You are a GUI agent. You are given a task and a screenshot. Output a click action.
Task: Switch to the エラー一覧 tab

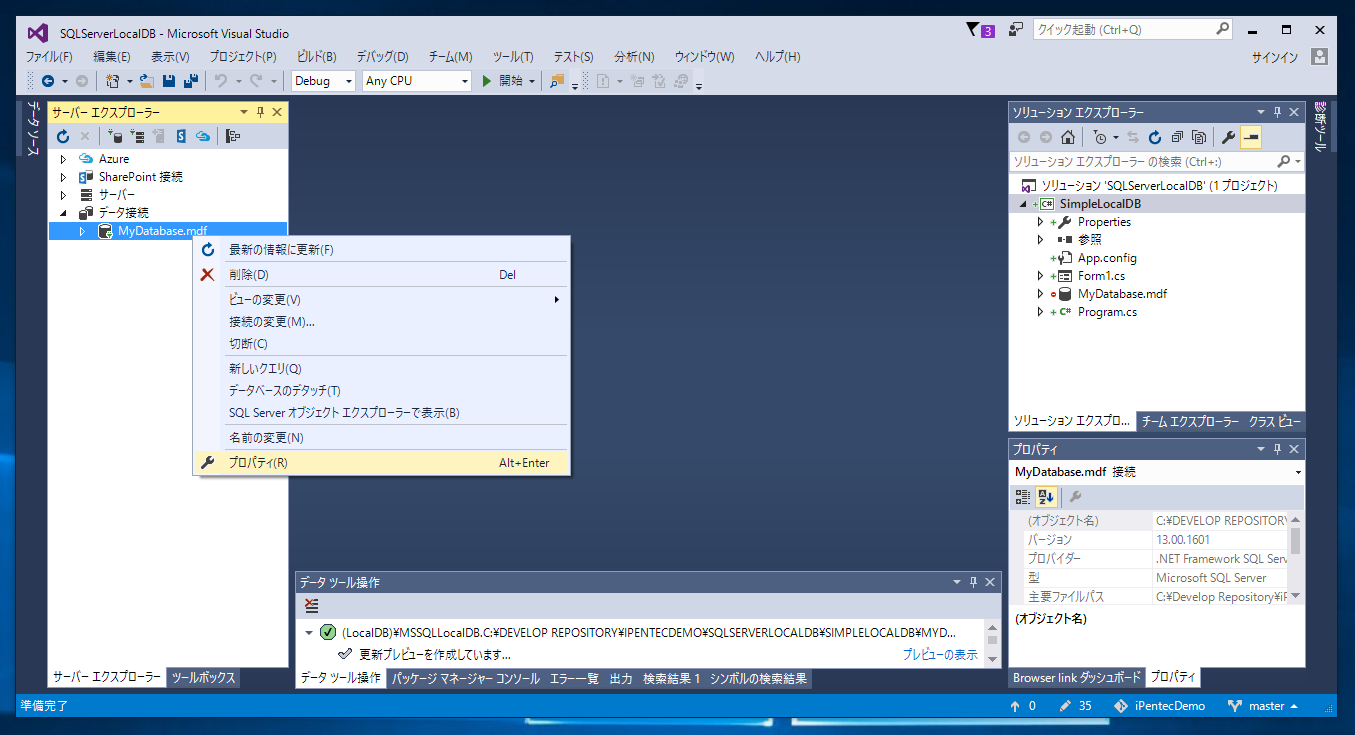pos(574,679)
